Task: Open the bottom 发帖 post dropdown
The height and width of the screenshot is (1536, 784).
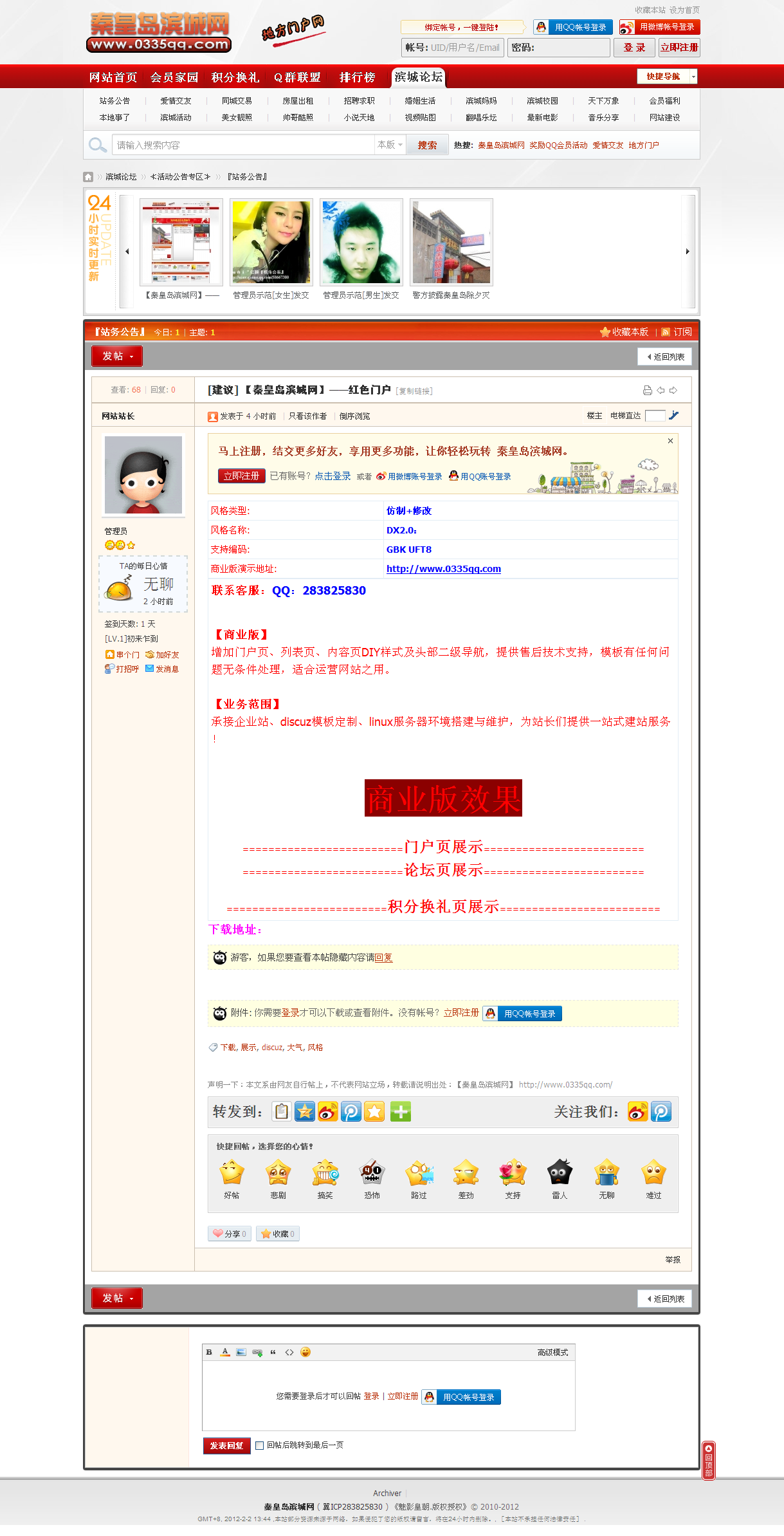Action: tap(117, 1298)
